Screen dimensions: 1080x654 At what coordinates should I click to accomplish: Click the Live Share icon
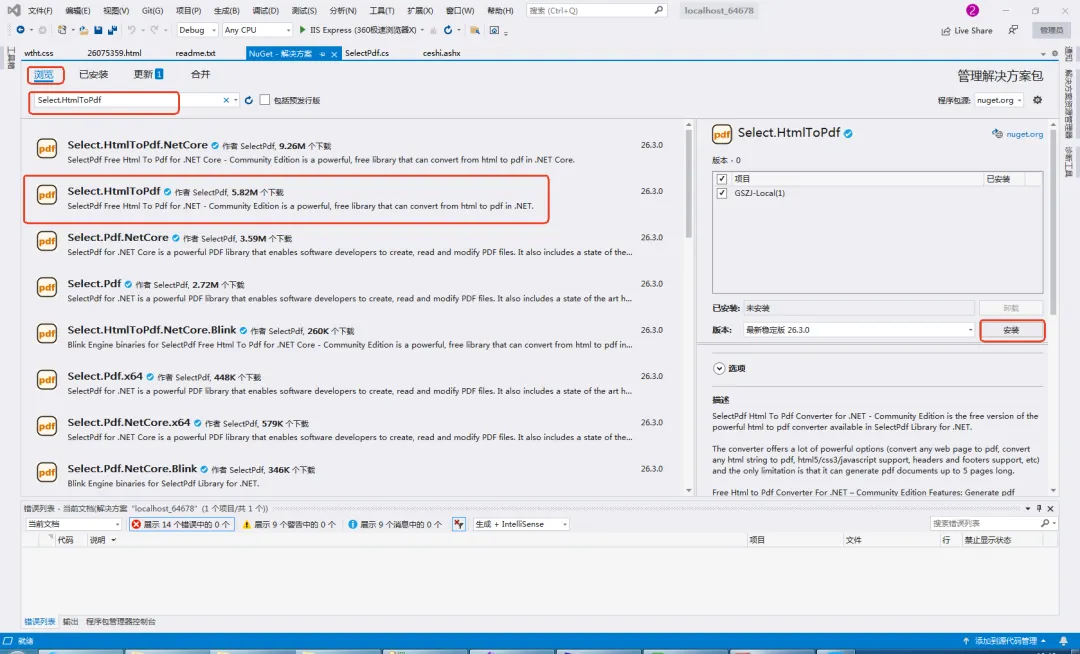tap(946, 31)
